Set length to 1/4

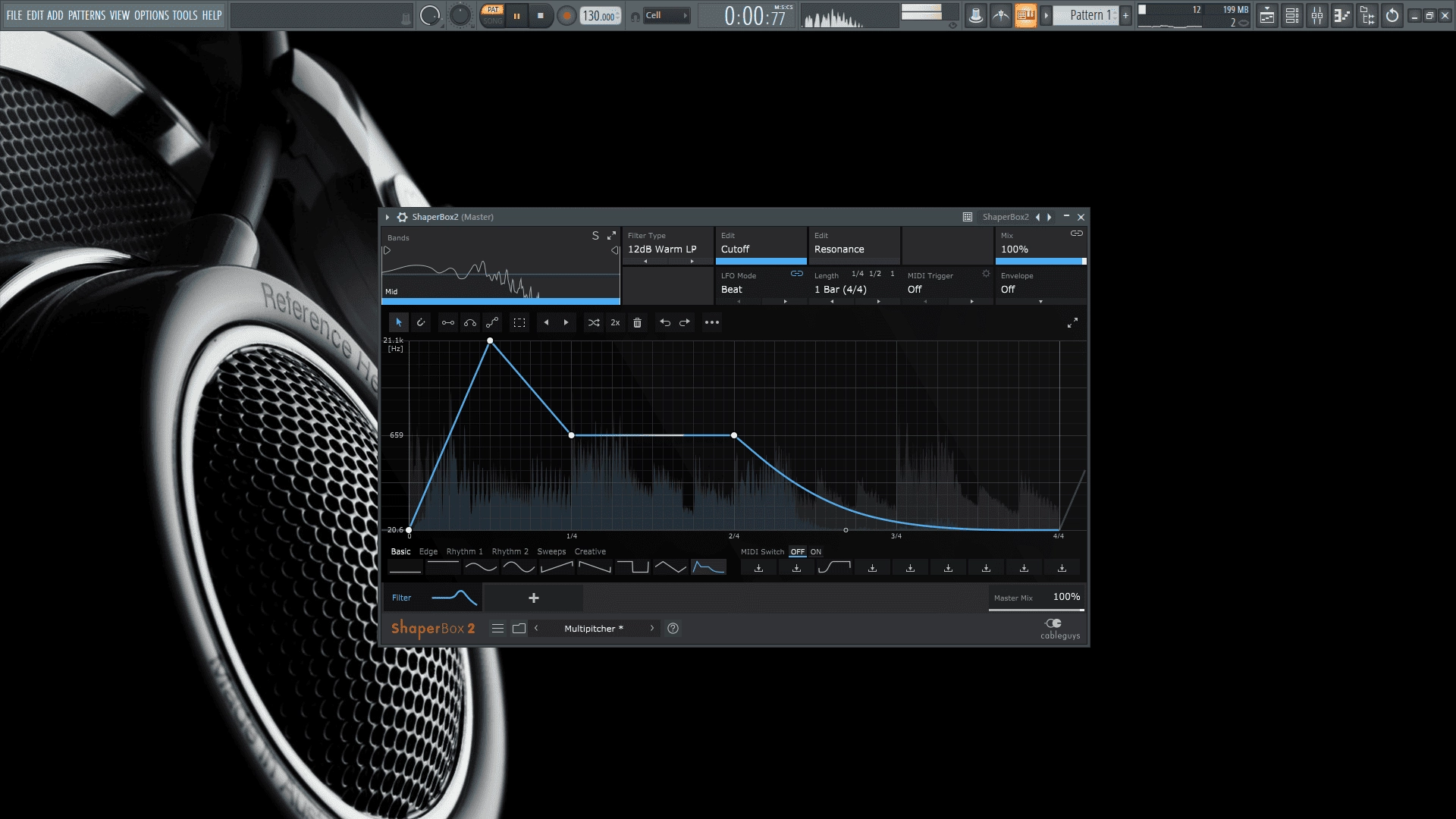[858, 274]
